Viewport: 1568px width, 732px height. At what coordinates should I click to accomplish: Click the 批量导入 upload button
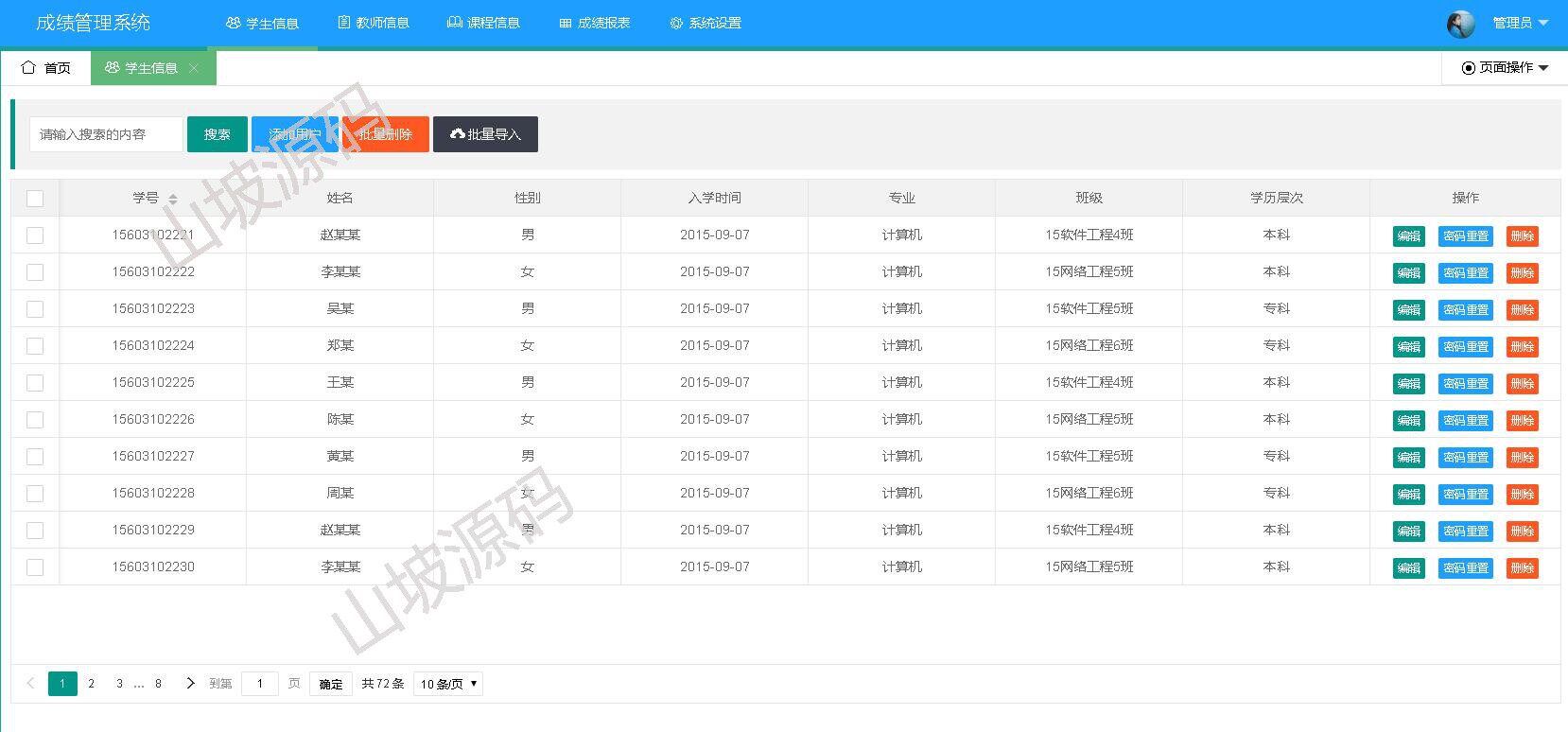point(485,134)
